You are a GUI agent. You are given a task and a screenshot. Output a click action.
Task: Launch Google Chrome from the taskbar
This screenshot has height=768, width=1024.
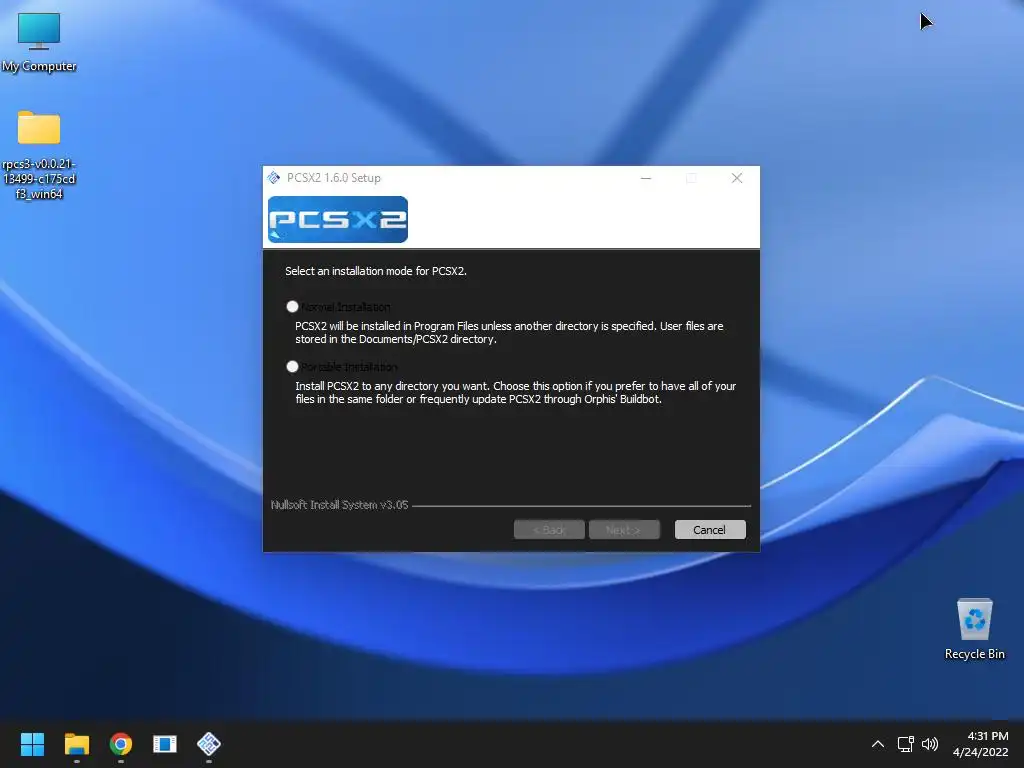point(121,744)
